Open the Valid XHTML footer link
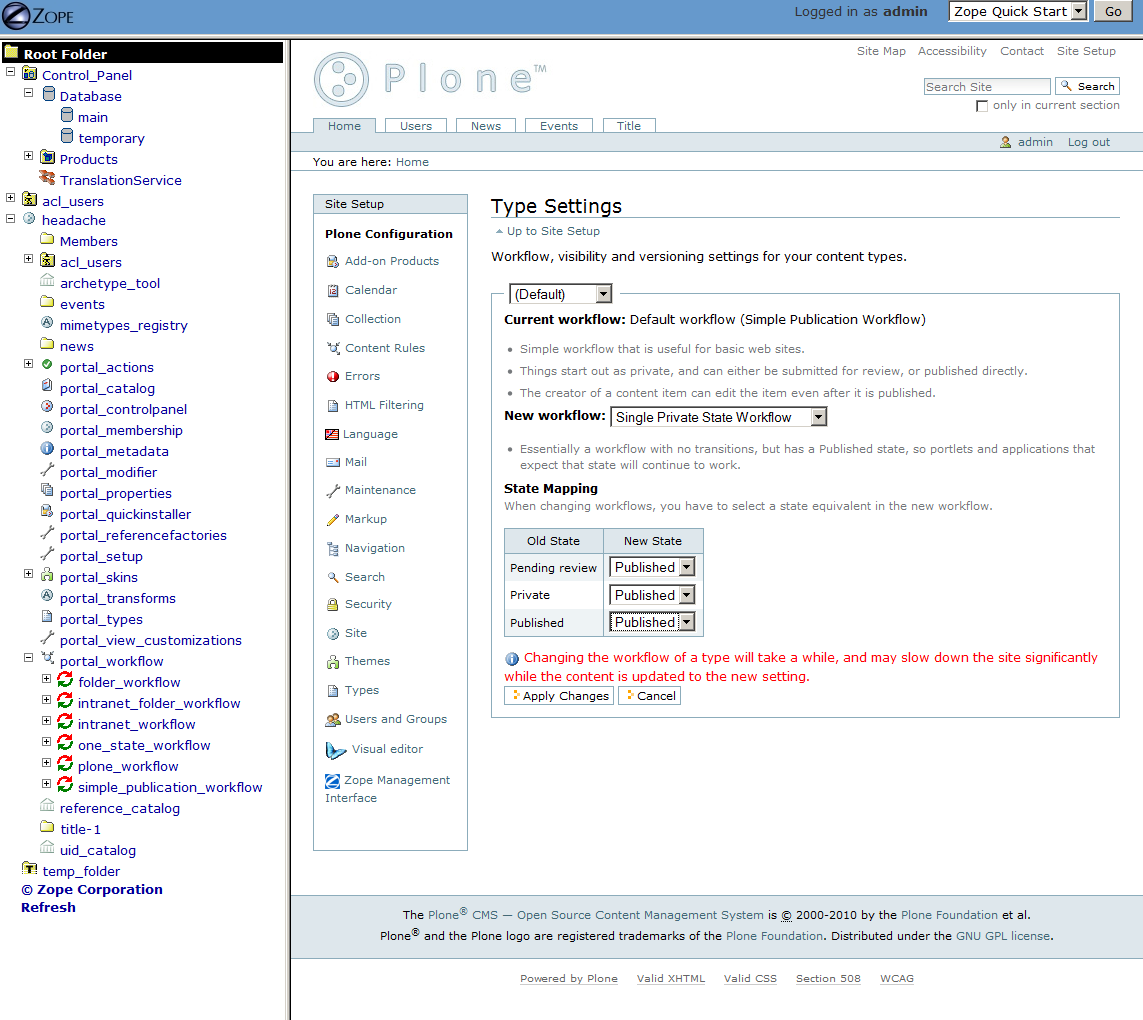 (x=671, y=978)
